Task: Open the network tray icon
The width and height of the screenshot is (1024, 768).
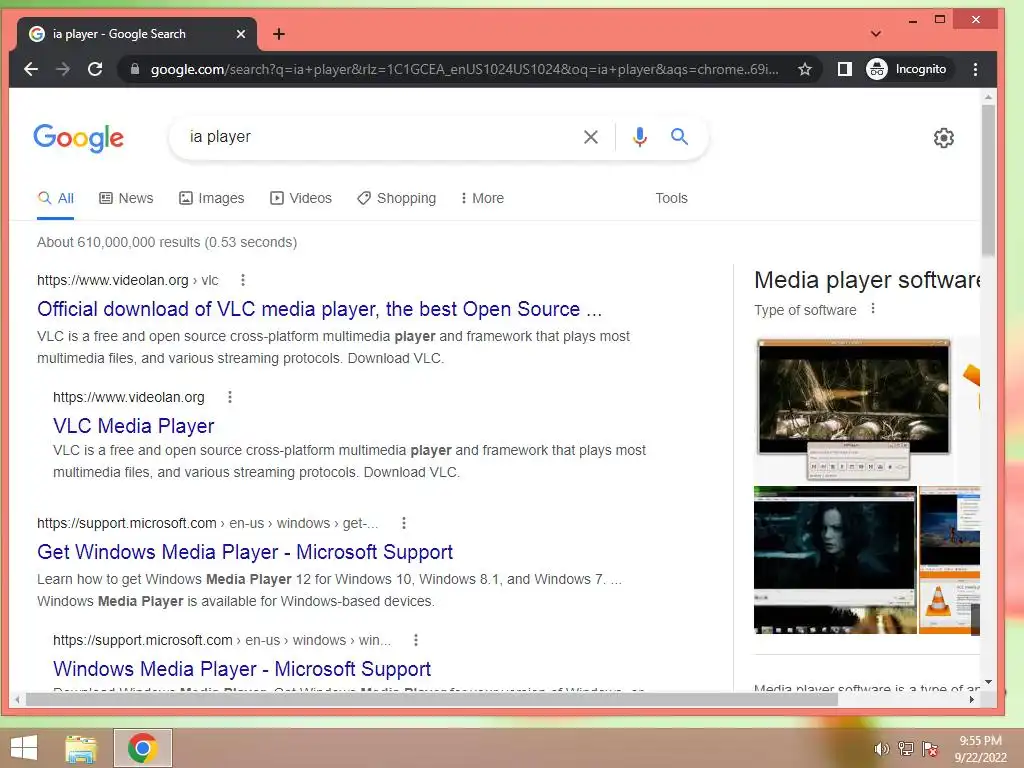Action: [906, 749]
